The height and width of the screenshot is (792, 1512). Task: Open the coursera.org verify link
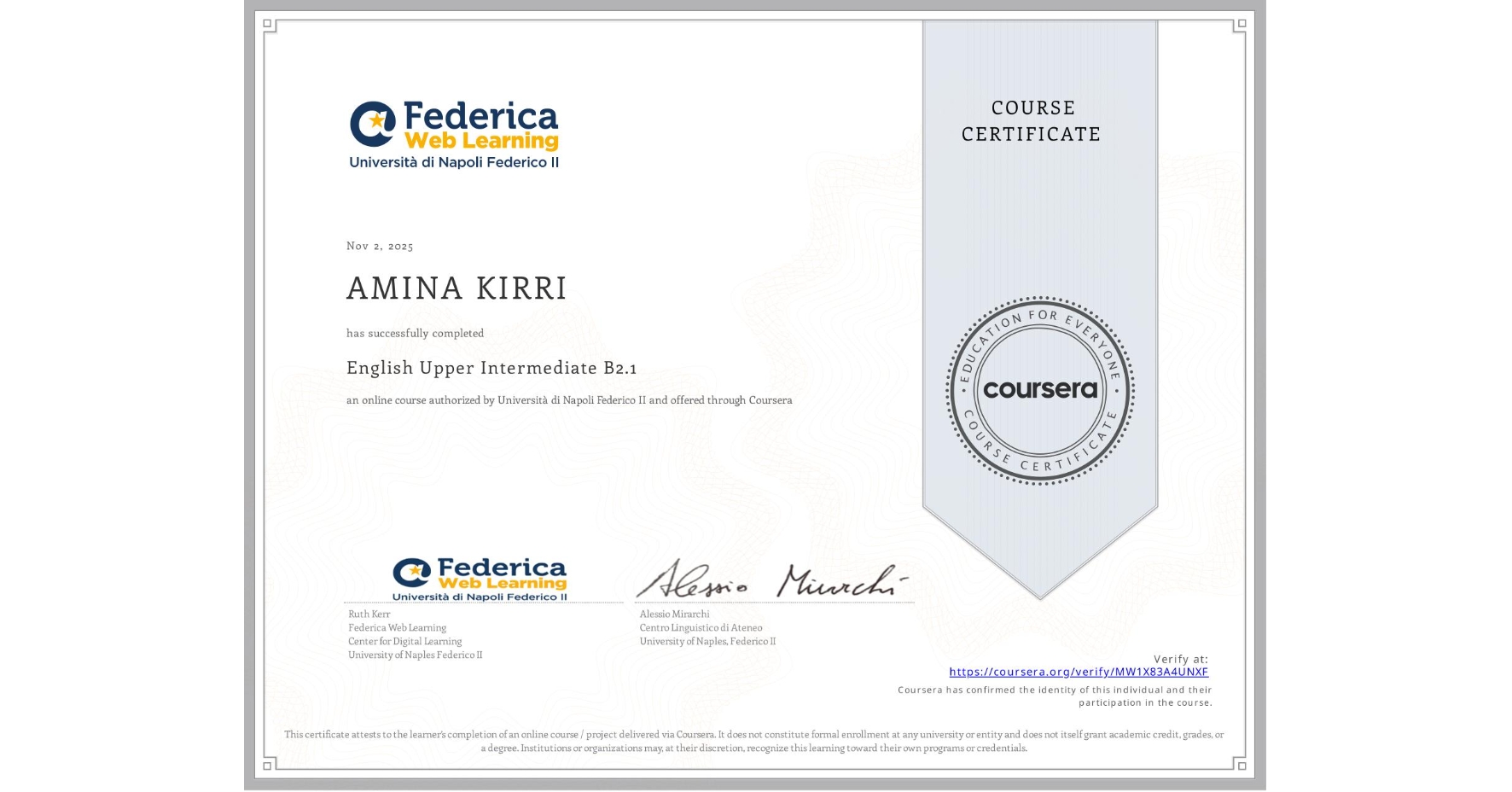[x=1079, y=672]
